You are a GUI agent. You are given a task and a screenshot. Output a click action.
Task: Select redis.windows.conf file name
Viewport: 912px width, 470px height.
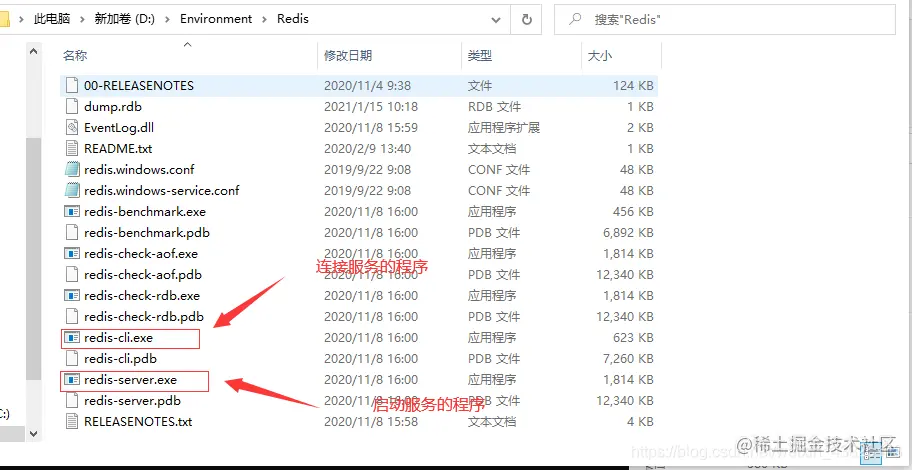pyautogui.click(x=139, y=169)
